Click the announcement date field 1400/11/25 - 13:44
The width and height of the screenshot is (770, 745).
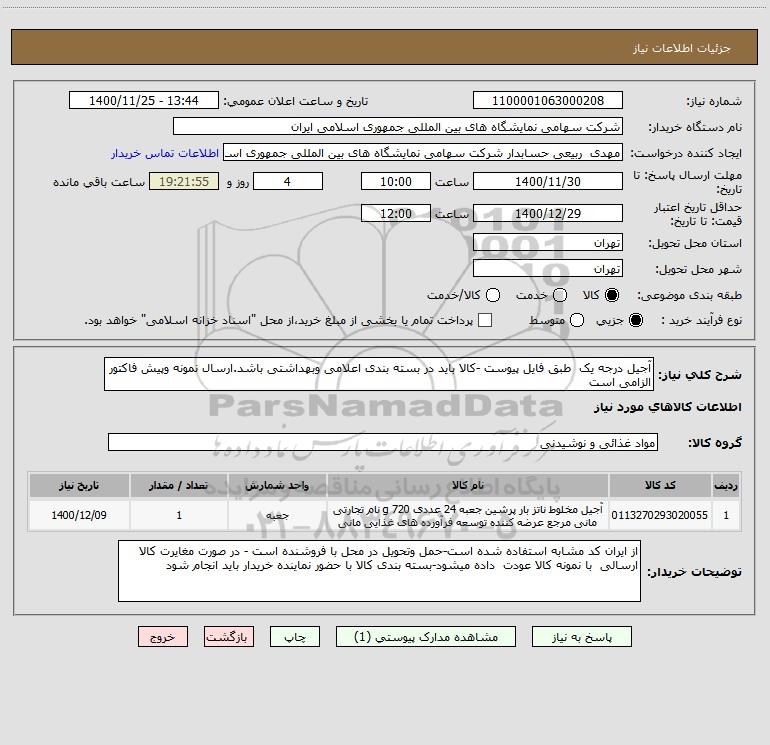point(143,101)
